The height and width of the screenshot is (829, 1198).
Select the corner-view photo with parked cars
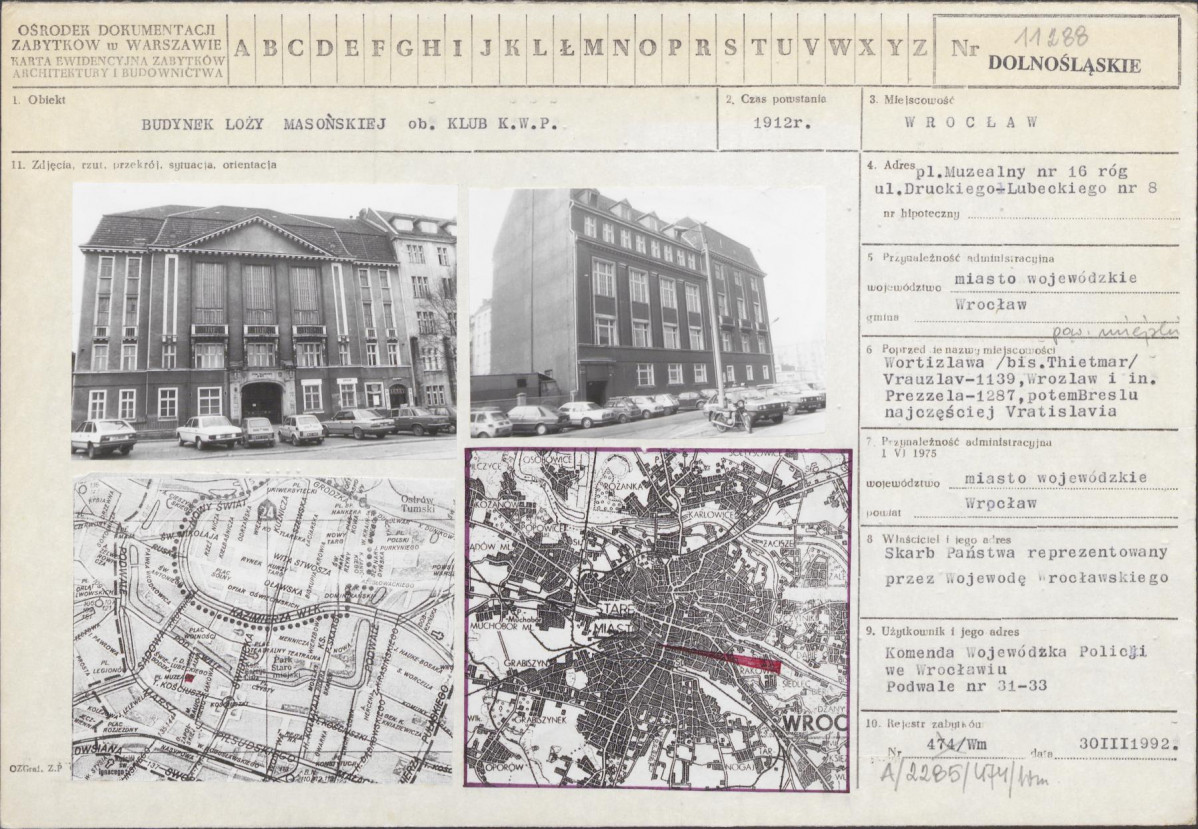[648, 313]
